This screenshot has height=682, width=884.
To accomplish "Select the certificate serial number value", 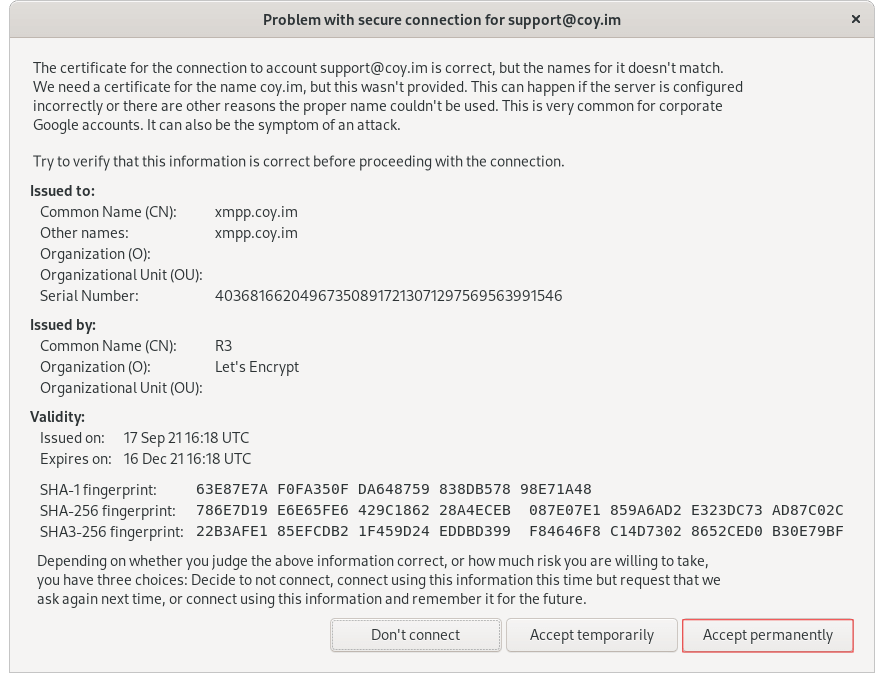I will click(x=388, y=296).
